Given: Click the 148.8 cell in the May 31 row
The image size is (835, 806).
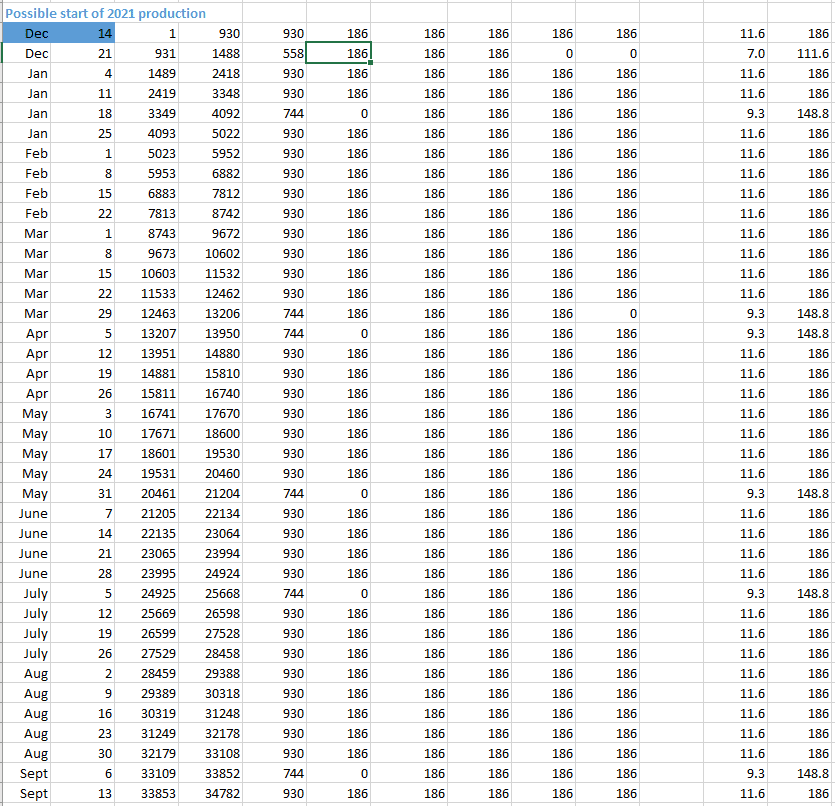Looking at the screenshot, I should tap(811, 493).
